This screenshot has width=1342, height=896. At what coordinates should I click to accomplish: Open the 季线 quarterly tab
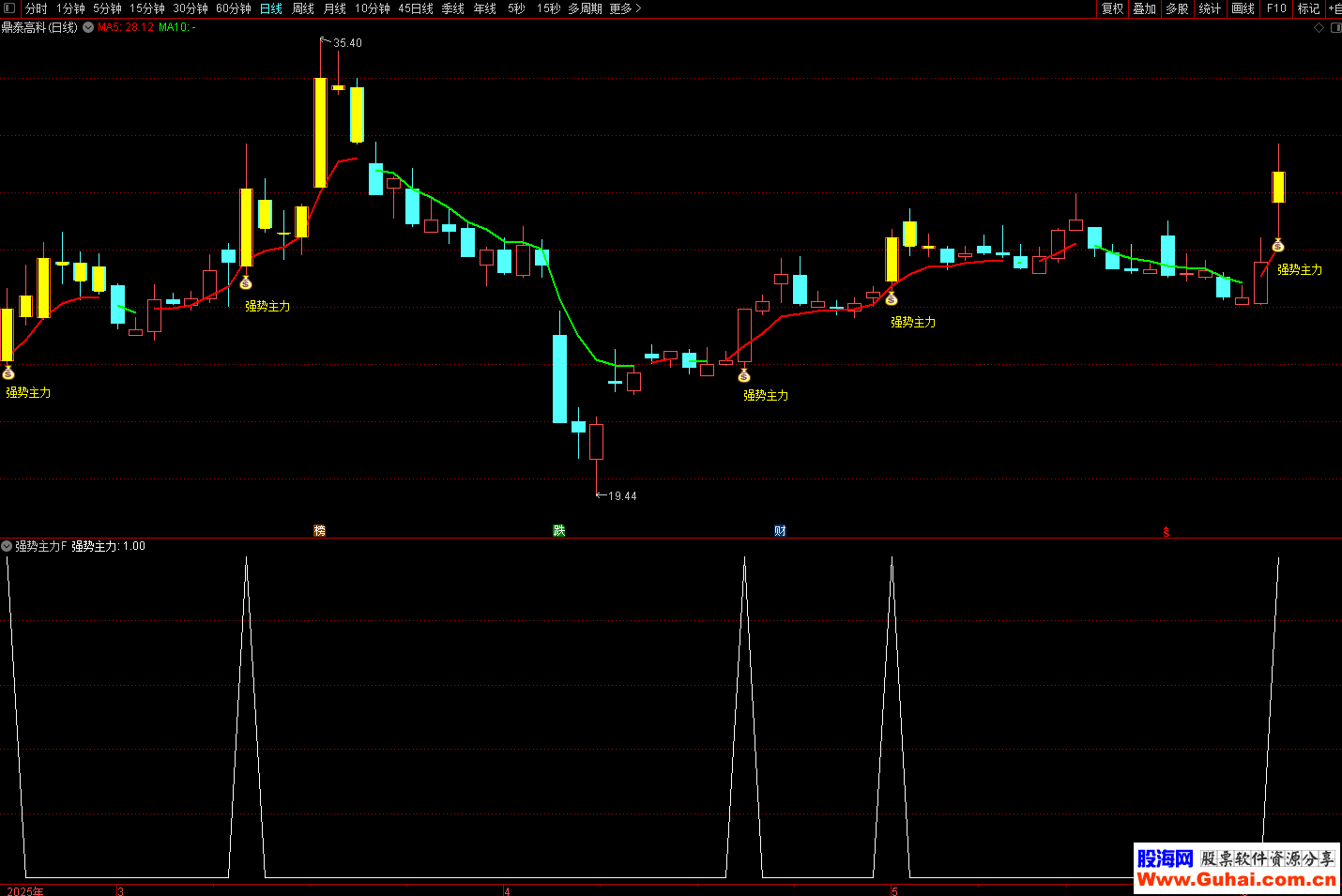click(x=453, y=8)
